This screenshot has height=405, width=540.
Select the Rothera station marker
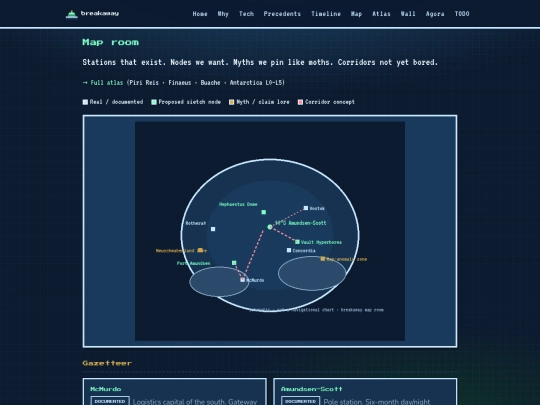[x=213, y=229]
